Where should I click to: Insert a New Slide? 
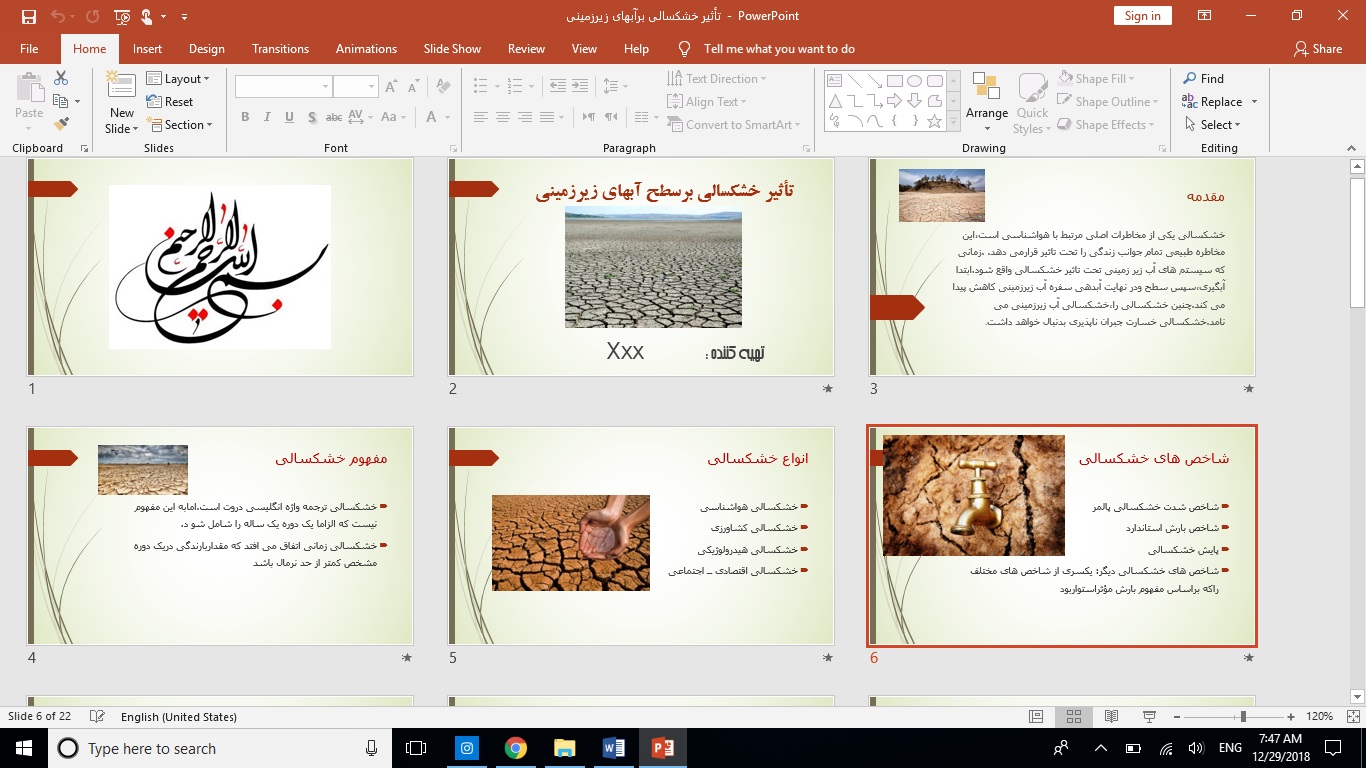[x=121, y=95]
